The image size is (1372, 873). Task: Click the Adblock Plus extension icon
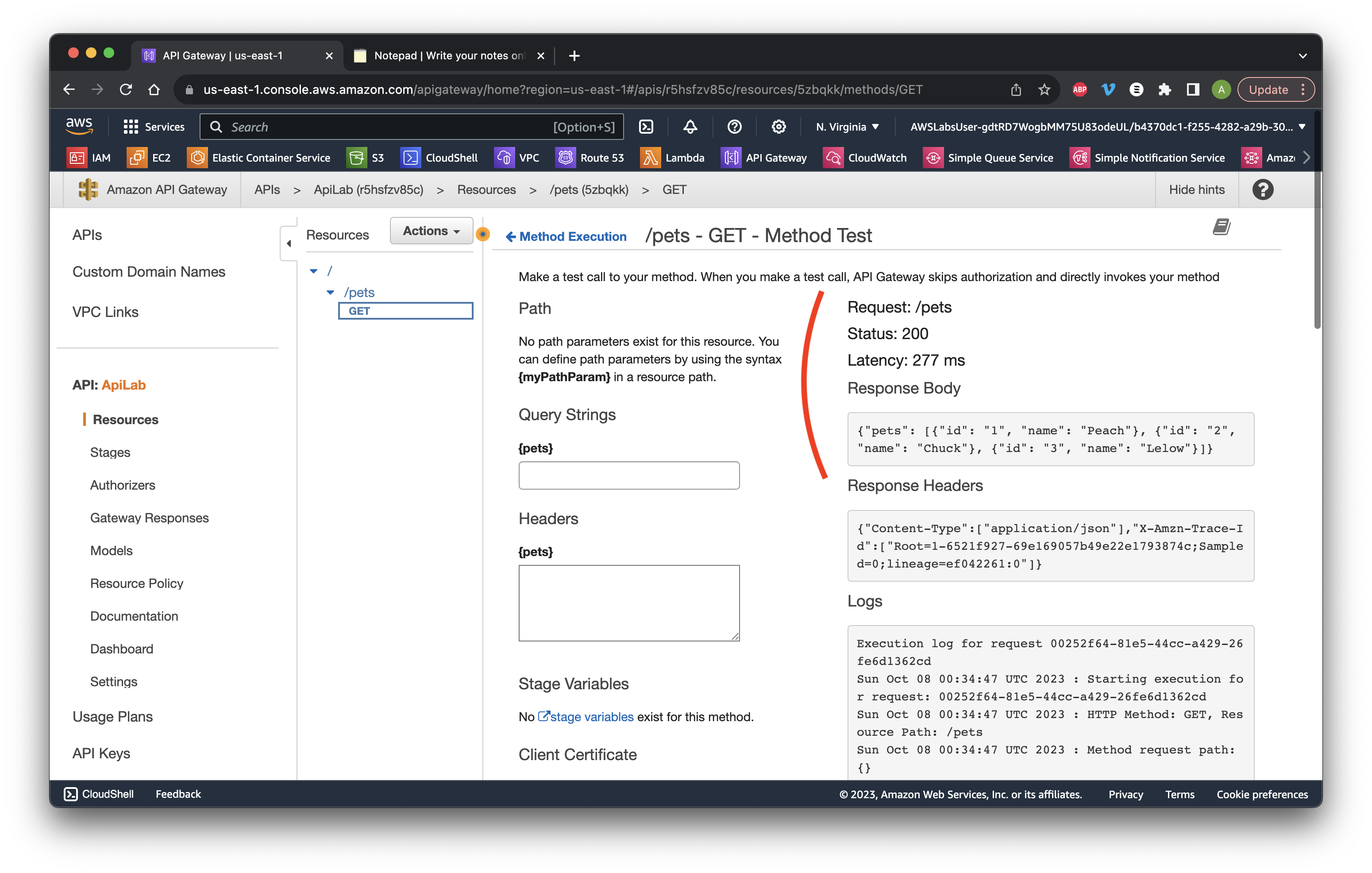click(x=1079, y=89)
